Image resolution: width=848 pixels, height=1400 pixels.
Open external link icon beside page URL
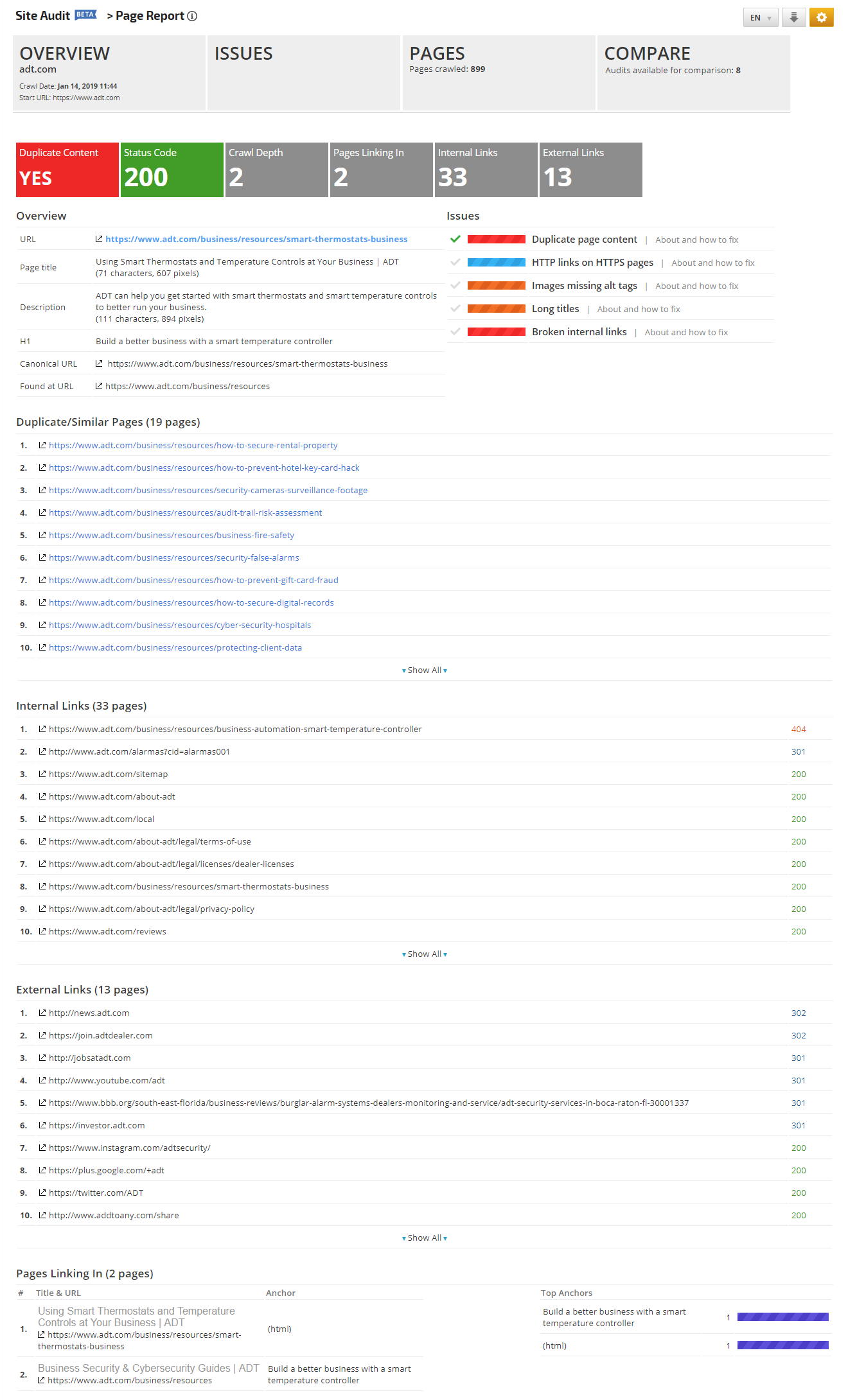(x=99, y=239)
